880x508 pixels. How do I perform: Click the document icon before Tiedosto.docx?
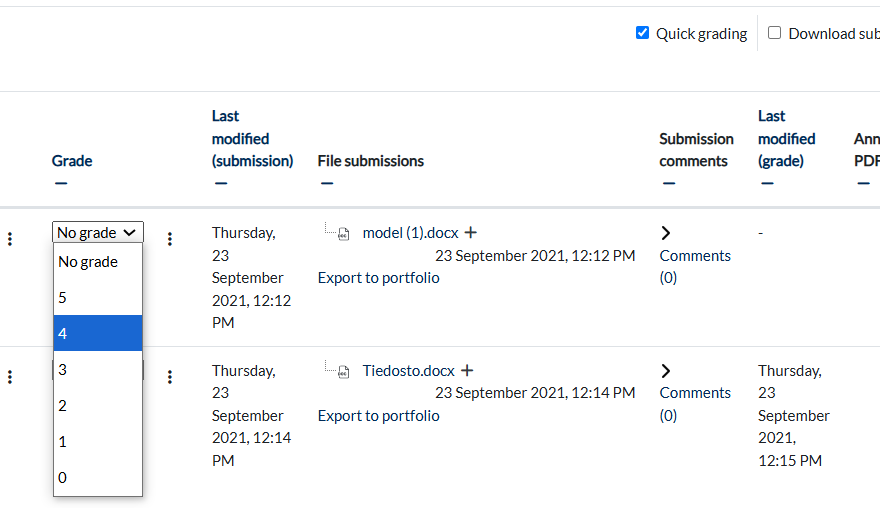point(343,372)
